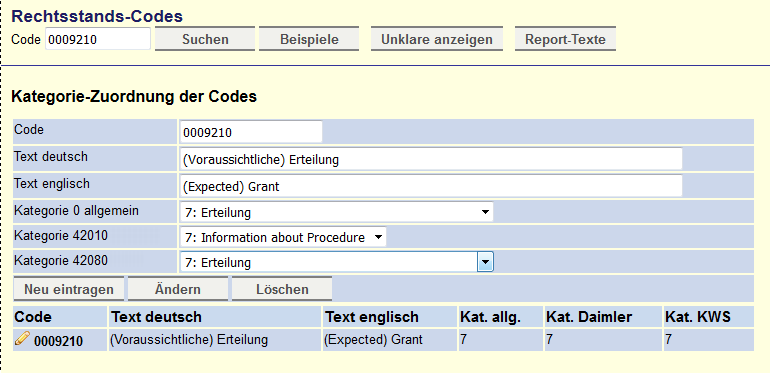Viewport: 770px width, 373px height.
Task: Click the Ändern button
Action: [x=178, y=289]
